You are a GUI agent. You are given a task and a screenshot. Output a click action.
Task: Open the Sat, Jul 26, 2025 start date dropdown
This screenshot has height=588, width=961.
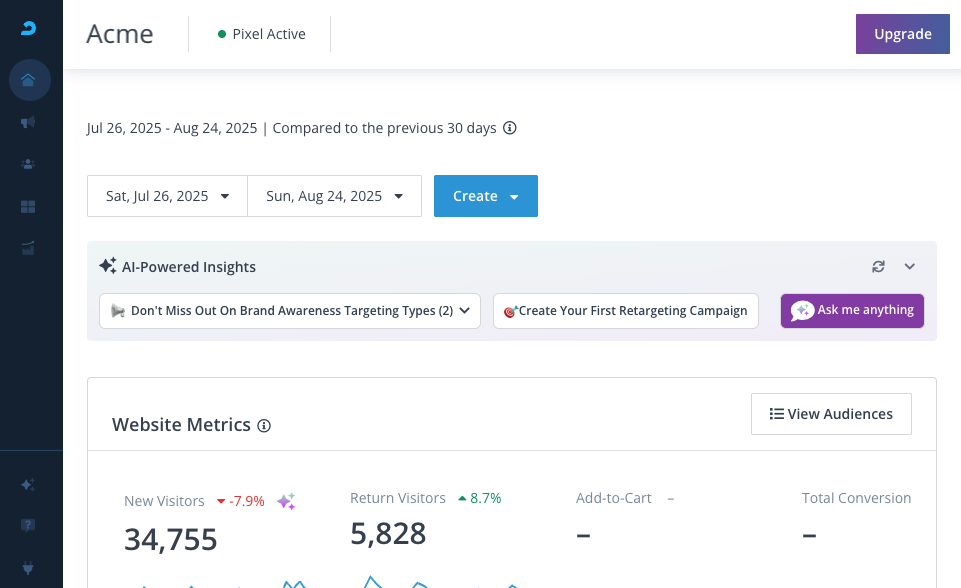coord(167,196)
